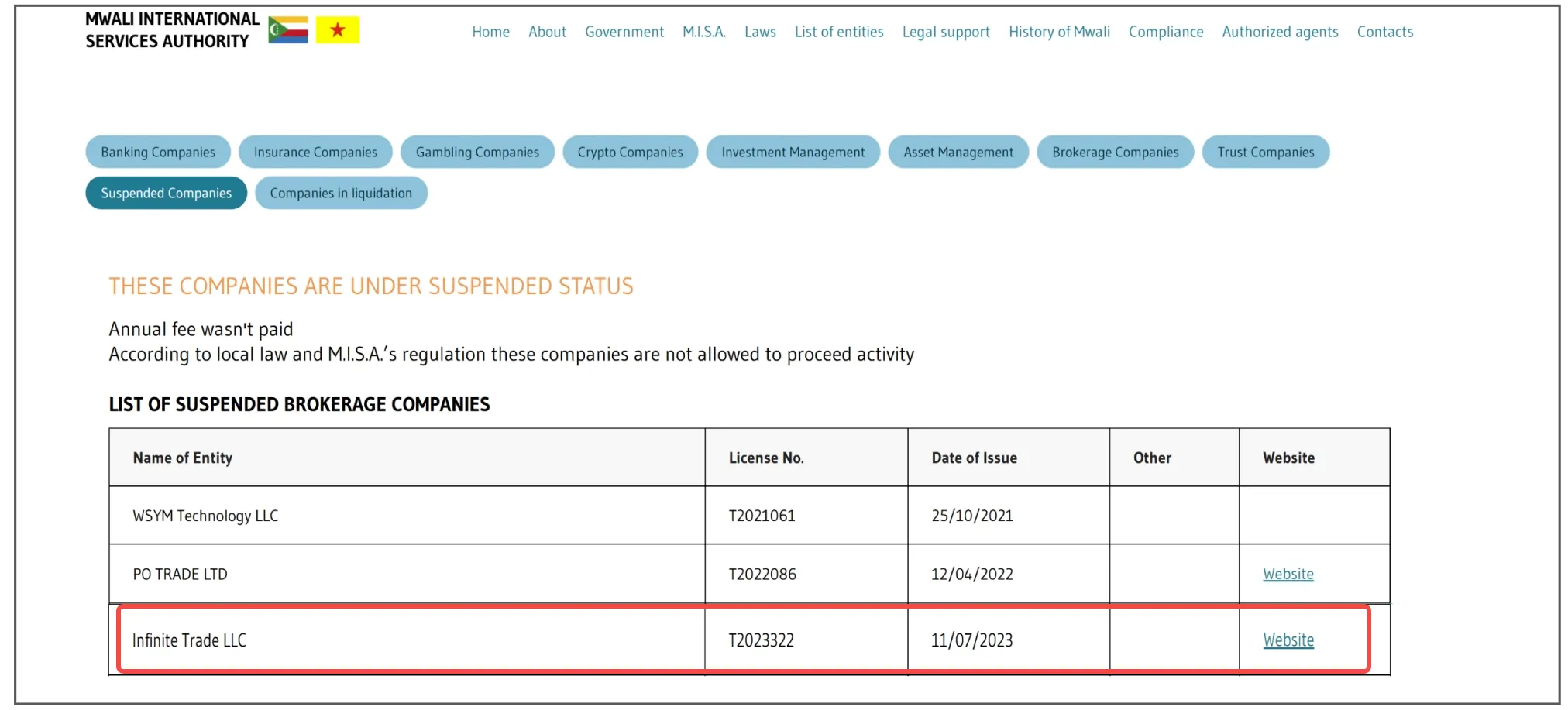Click license number T2021061

tap(762, 516)
